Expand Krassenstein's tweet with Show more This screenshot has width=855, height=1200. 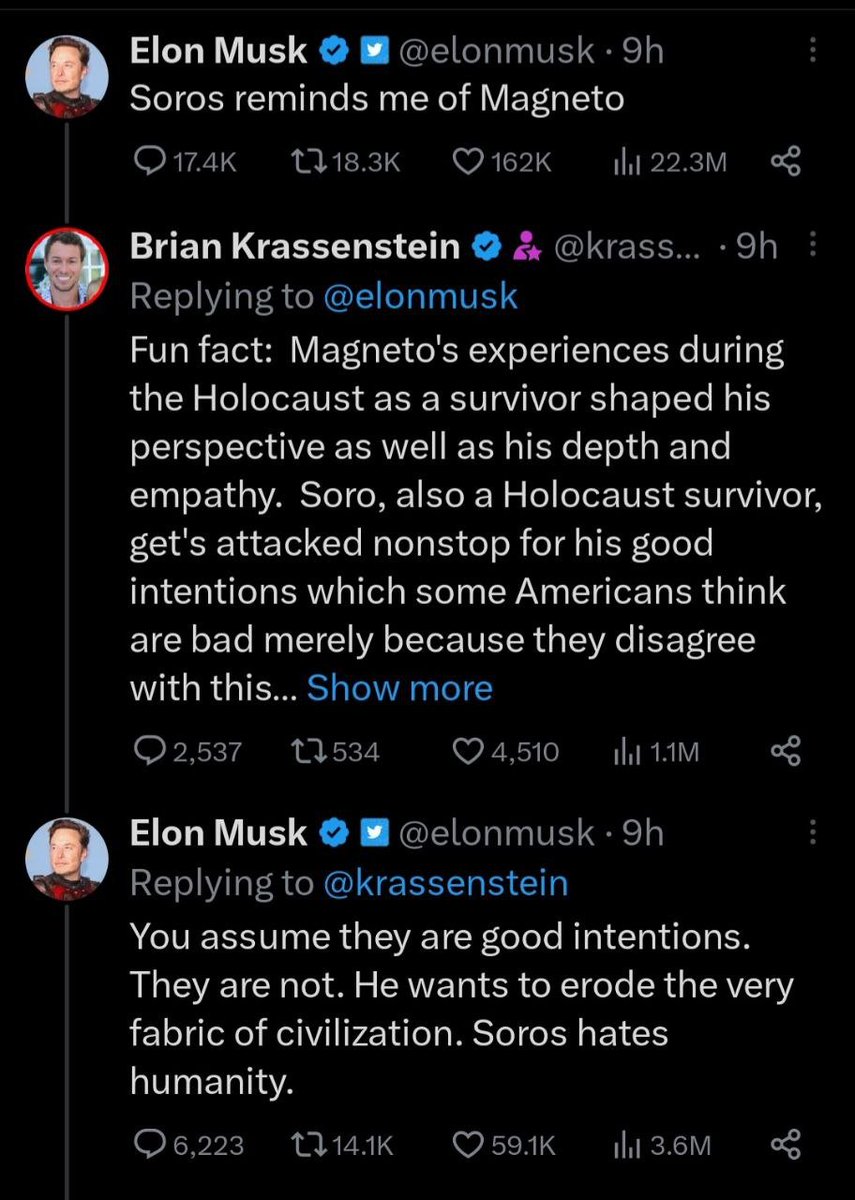[x=399, y=688]
